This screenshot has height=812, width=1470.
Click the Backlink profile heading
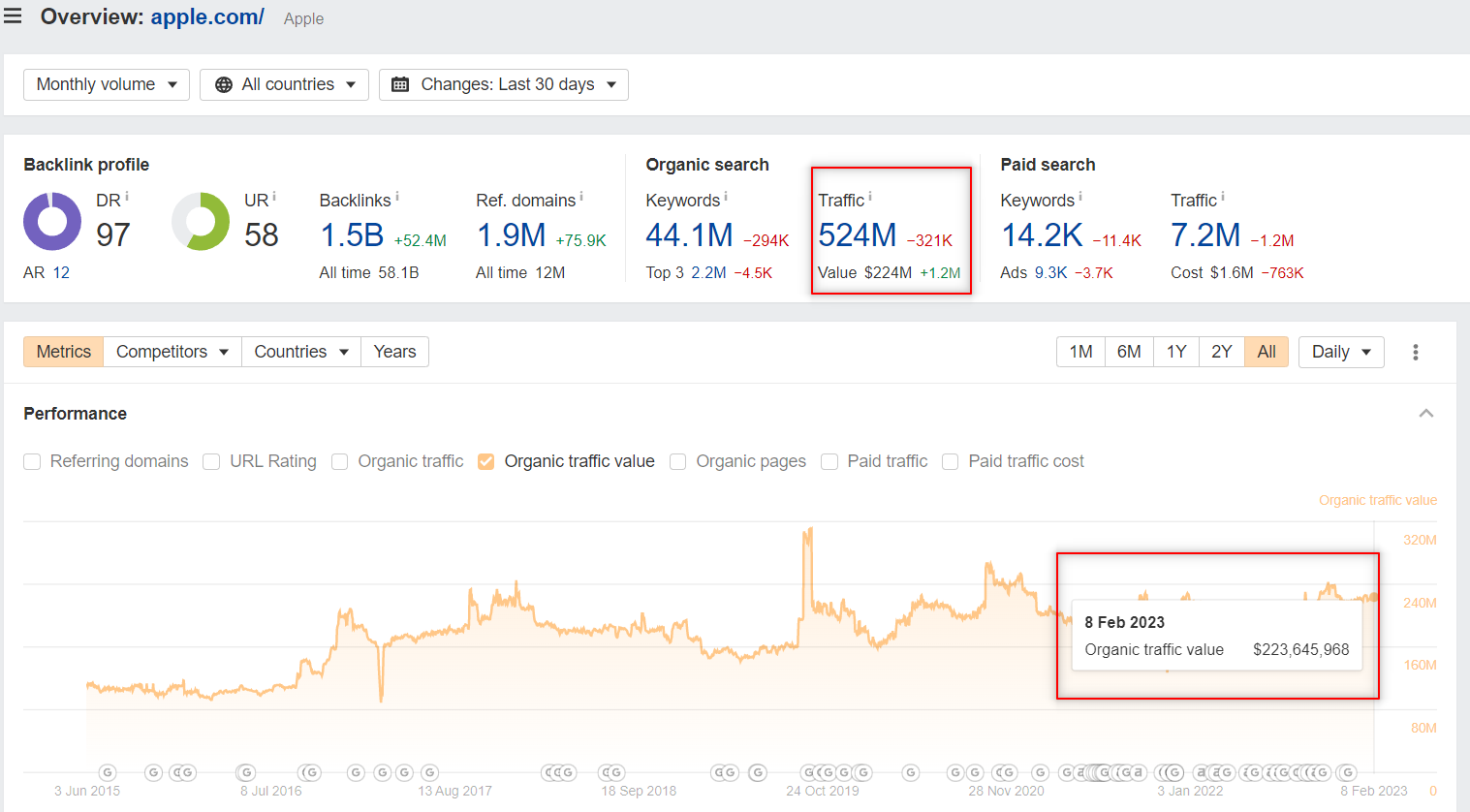tap(86, 165)
